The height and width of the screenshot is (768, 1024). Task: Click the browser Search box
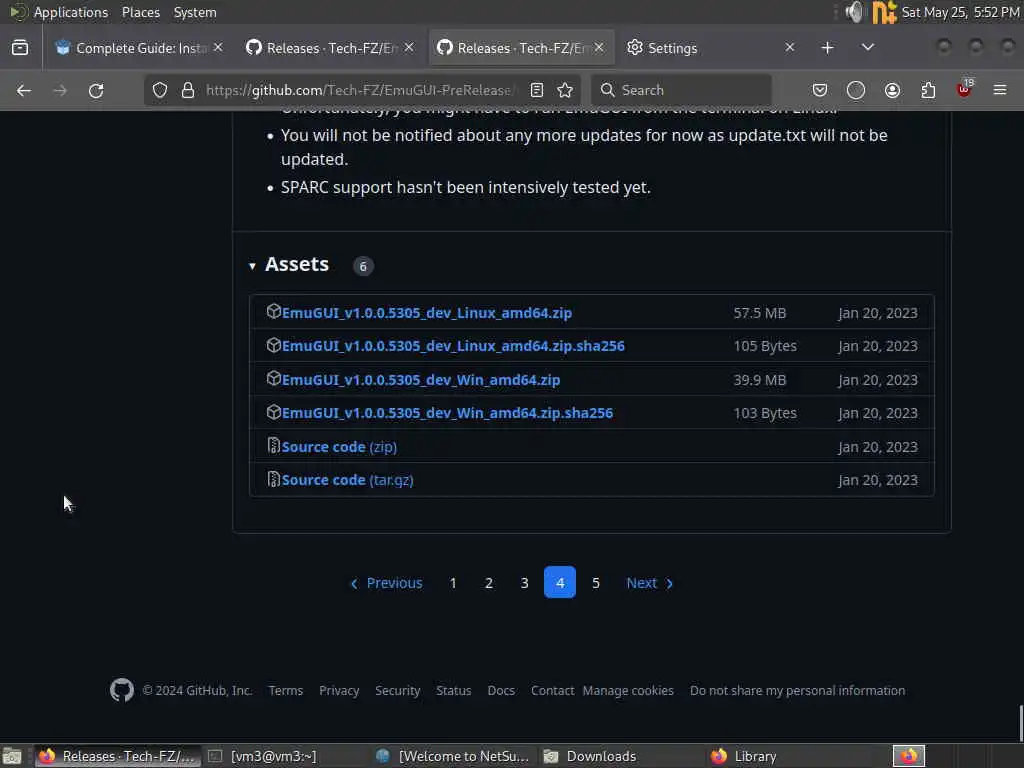click(682, 90)
